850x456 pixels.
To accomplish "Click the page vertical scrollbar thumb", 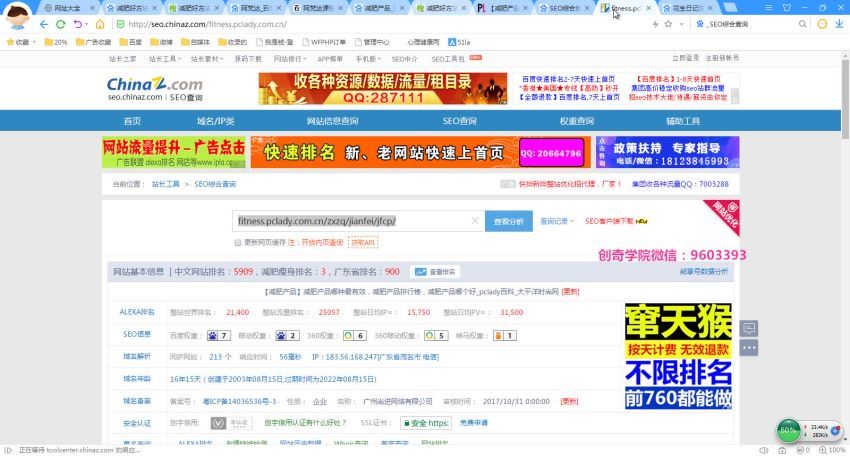I will [845, 98].
